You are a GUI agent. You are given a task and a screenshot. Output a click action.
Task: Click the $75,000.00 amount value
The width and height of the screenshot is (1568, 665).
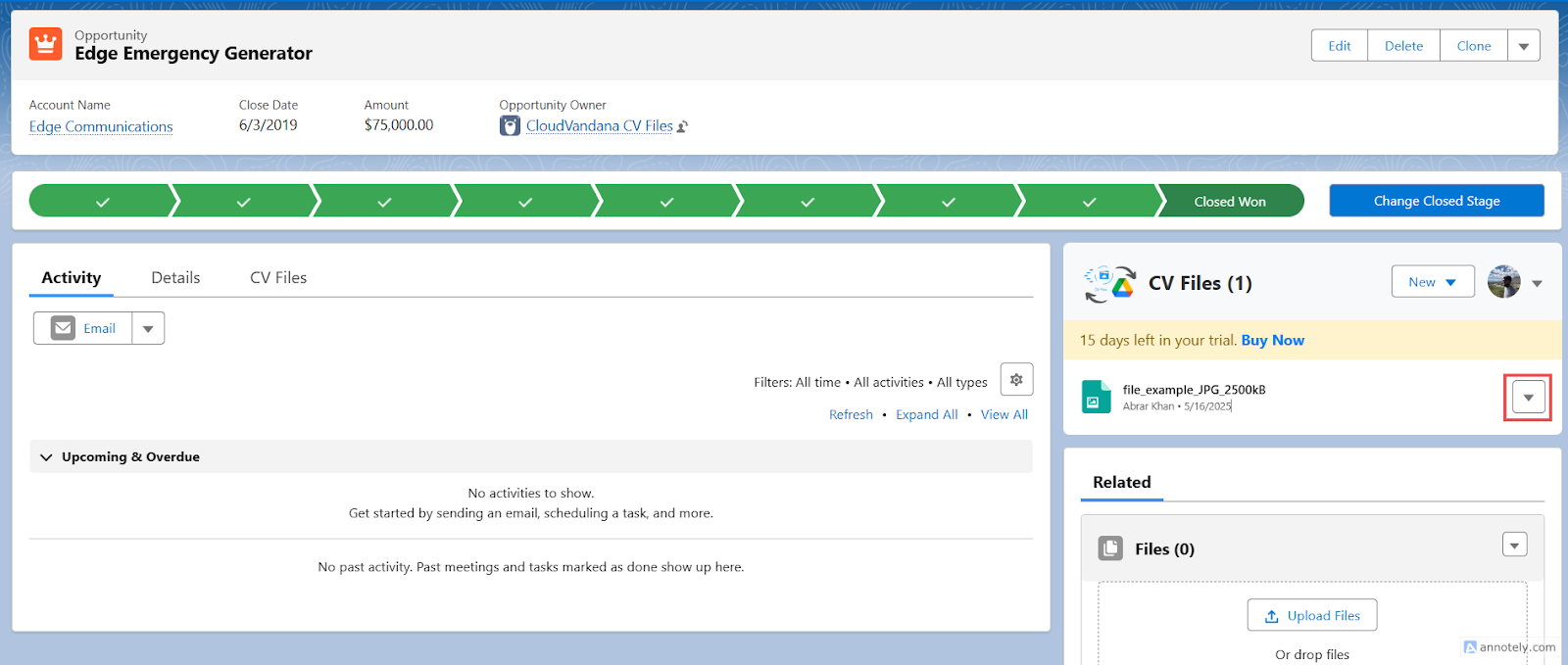pos(399,125)
